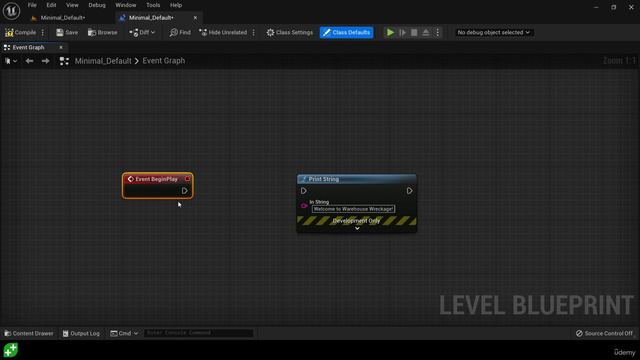
Task: Open the Help menu
Action: click(x=176, y=5)
